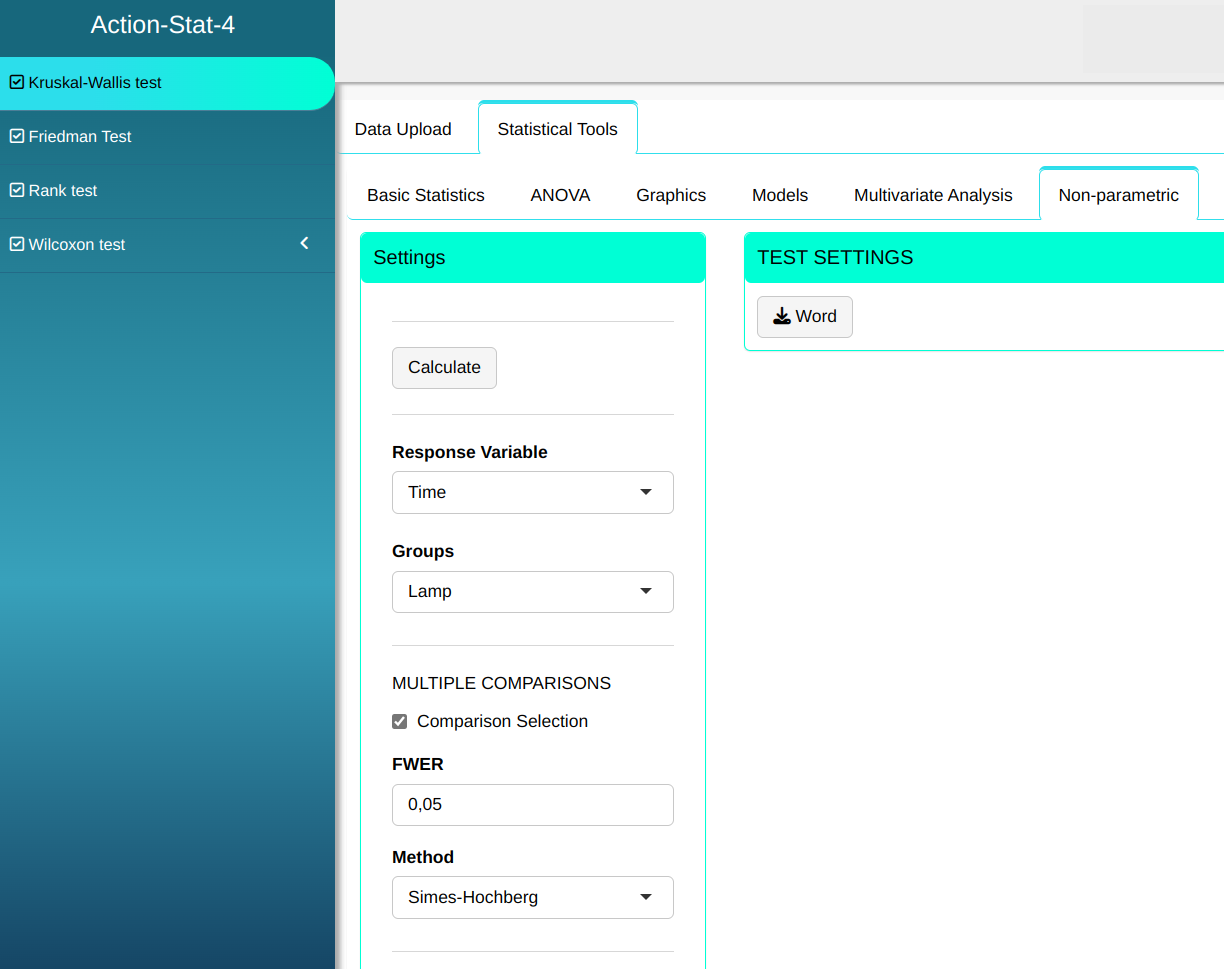Click the Kruskal-Wallis test checkmark icon
Viewport: 1224px width, 969px height.
pos(16,83)
